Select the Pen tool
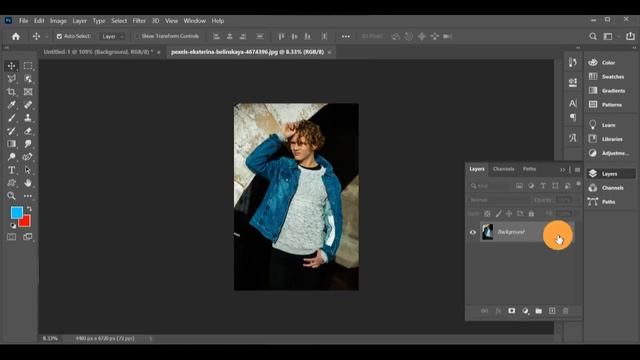The image size is (640, 360). [x=28, y=157]
